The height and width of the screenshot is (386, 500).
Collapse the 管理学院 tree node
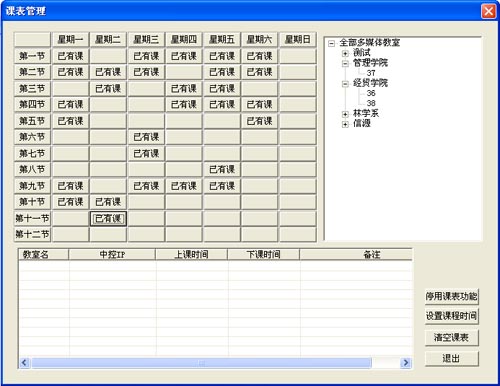[x=345, y=64]
